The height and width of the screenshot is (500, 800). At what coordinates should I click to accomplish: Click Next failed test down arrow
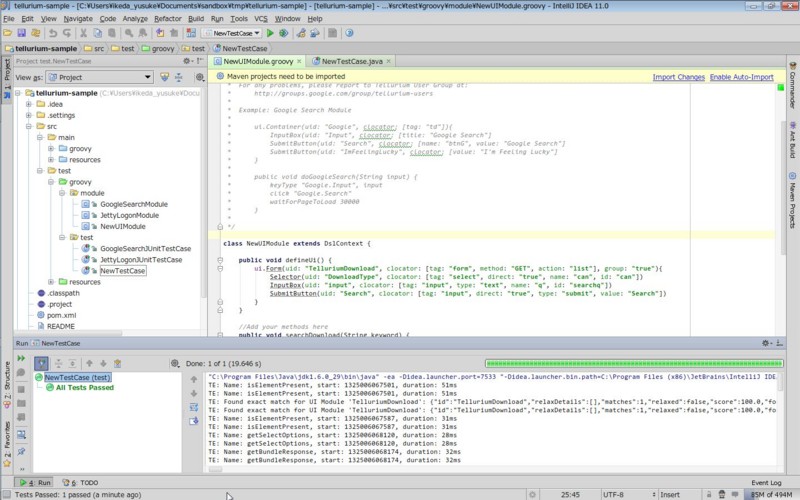coord(103,363)
